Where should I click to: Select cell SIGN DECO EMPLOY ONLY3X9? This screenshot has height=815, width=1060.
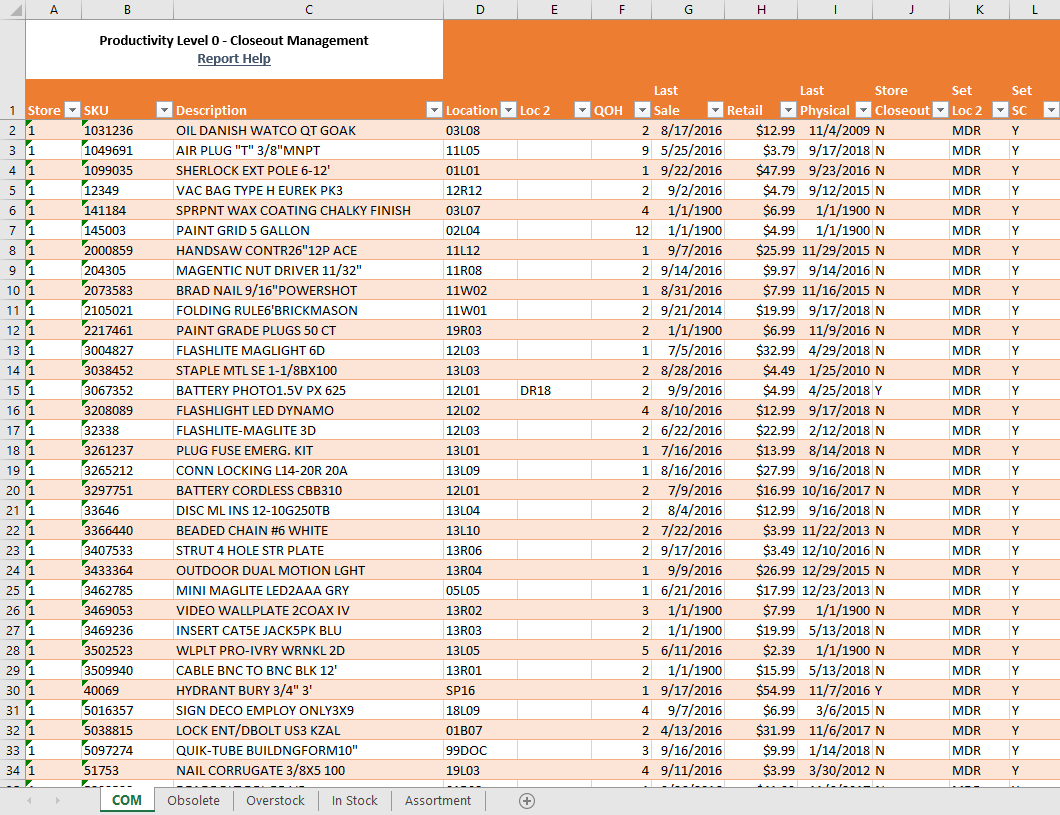[x=308, y=710]
